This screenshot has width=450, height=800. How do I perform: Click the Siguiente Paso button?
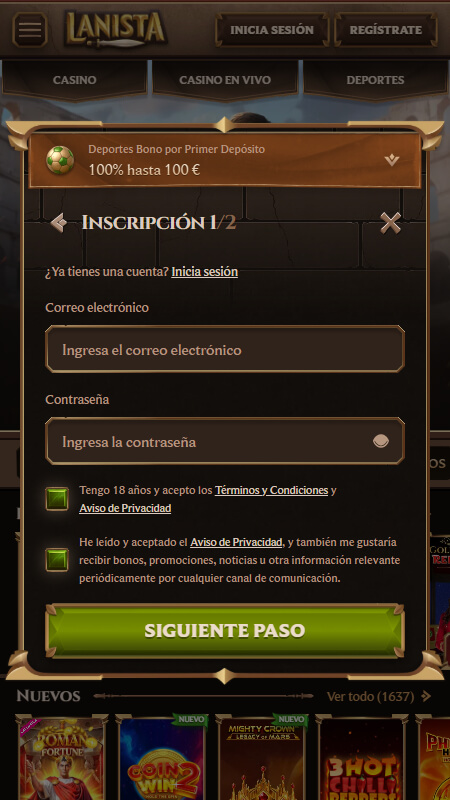[x=225, y=631]
